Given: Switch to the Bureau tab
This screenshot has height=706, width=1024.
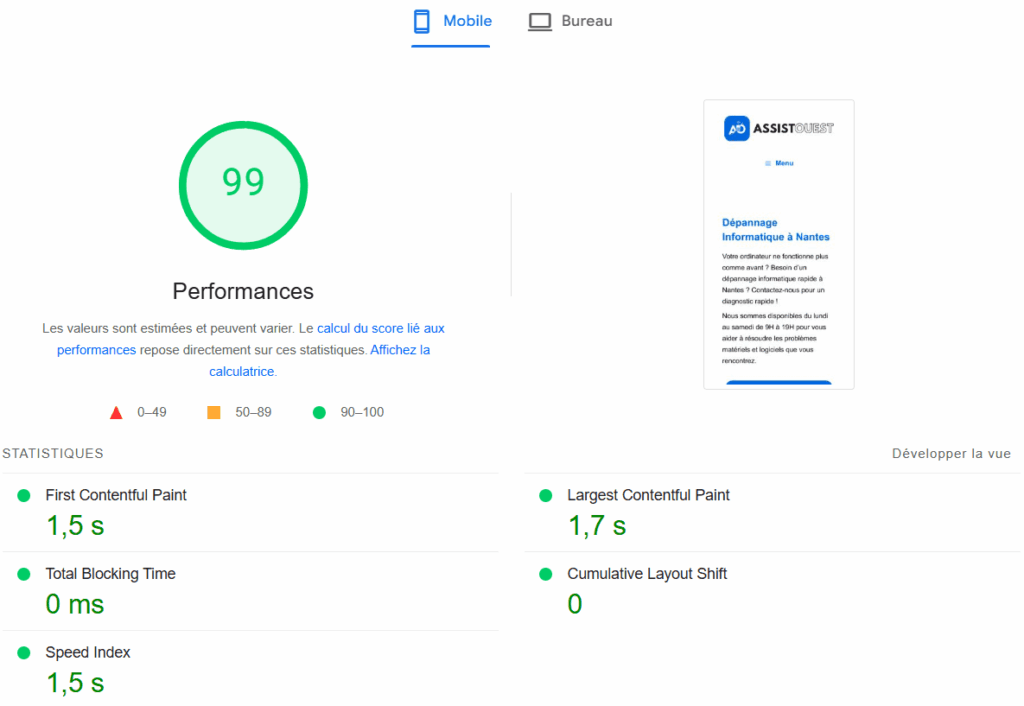Looking at the screenshot, I should [586, 21].
